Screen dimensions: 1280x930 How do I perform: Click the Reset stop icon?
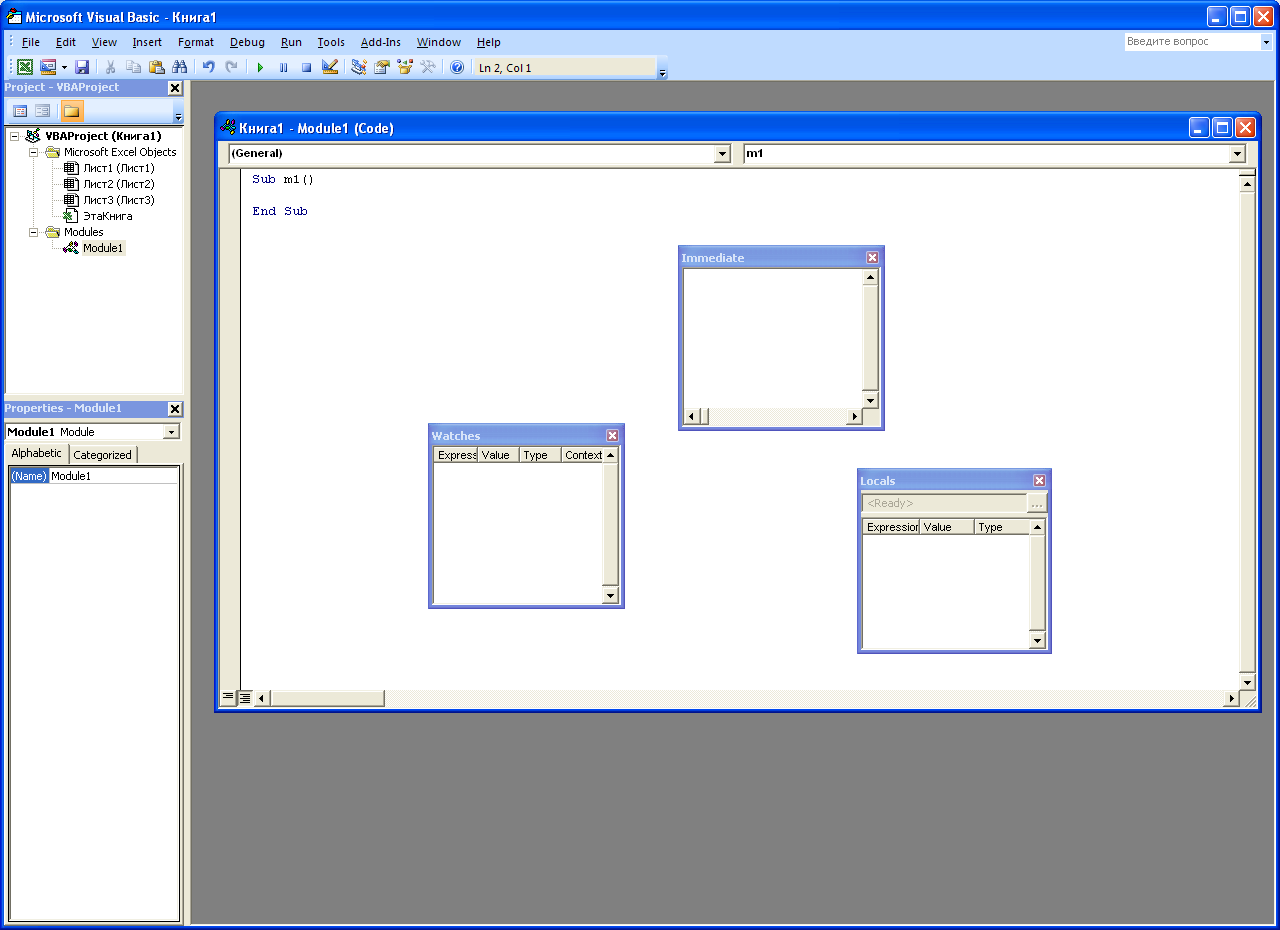point(306,67)
